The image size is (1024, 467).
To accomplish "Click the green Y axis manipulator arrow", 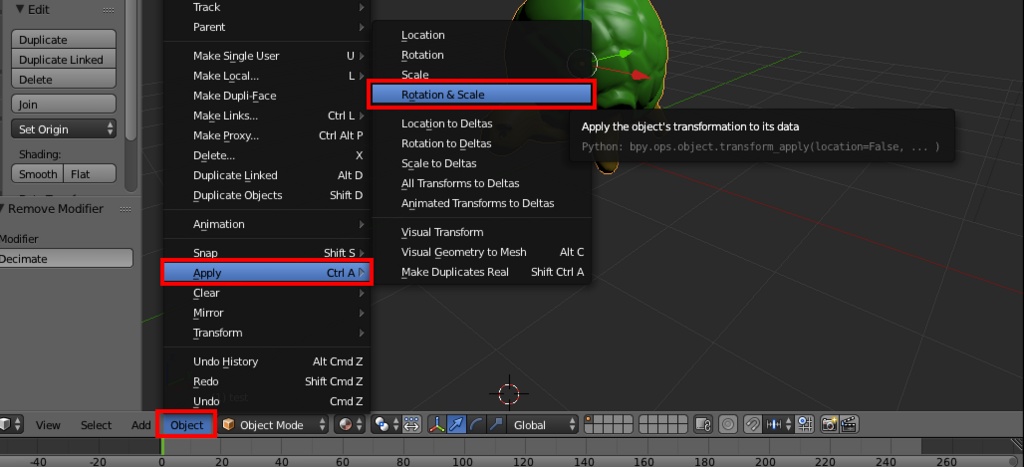I will [x=624, y=54].
